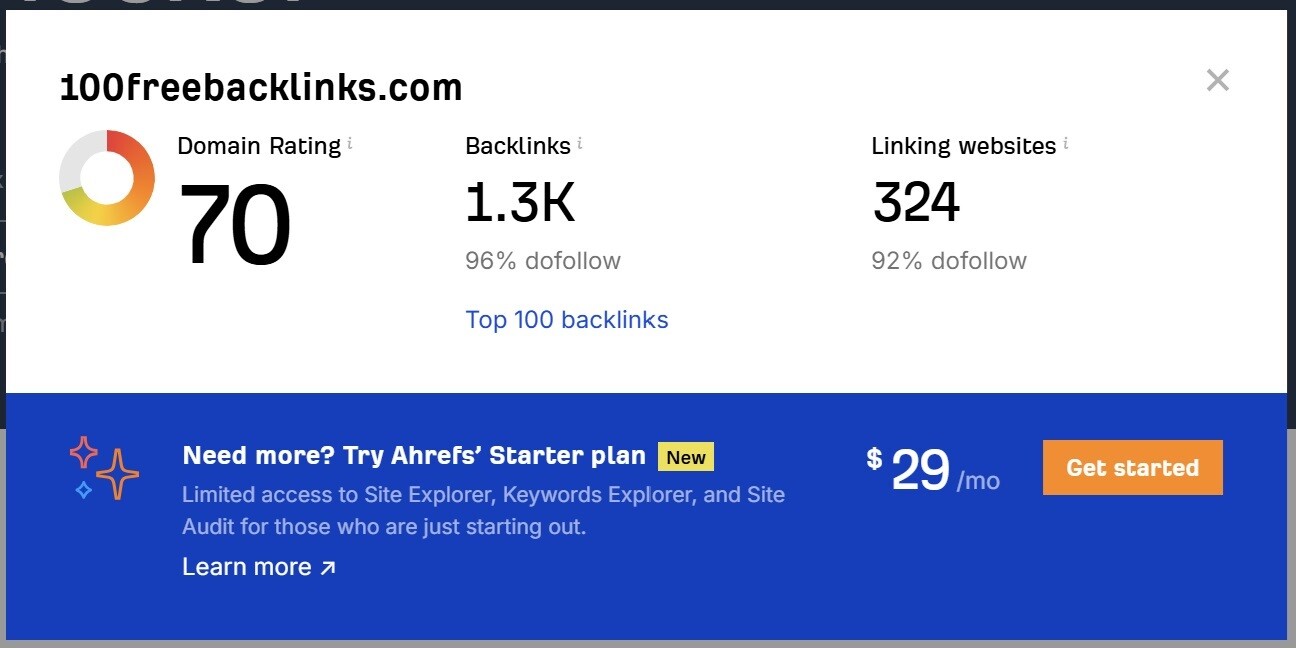
Task: Select the 324 linking websites count
Action: click(916, 202)
